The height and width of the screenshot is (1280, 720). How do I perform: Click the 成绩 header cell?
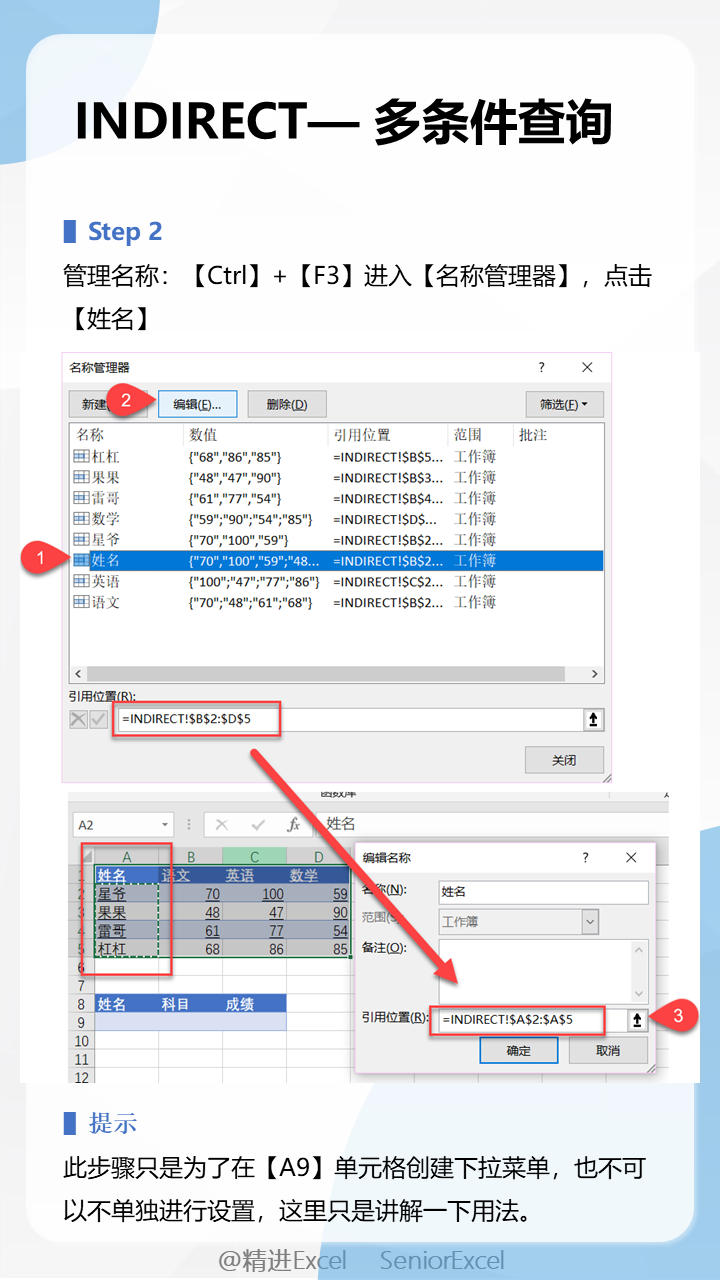pos(255,1004)
